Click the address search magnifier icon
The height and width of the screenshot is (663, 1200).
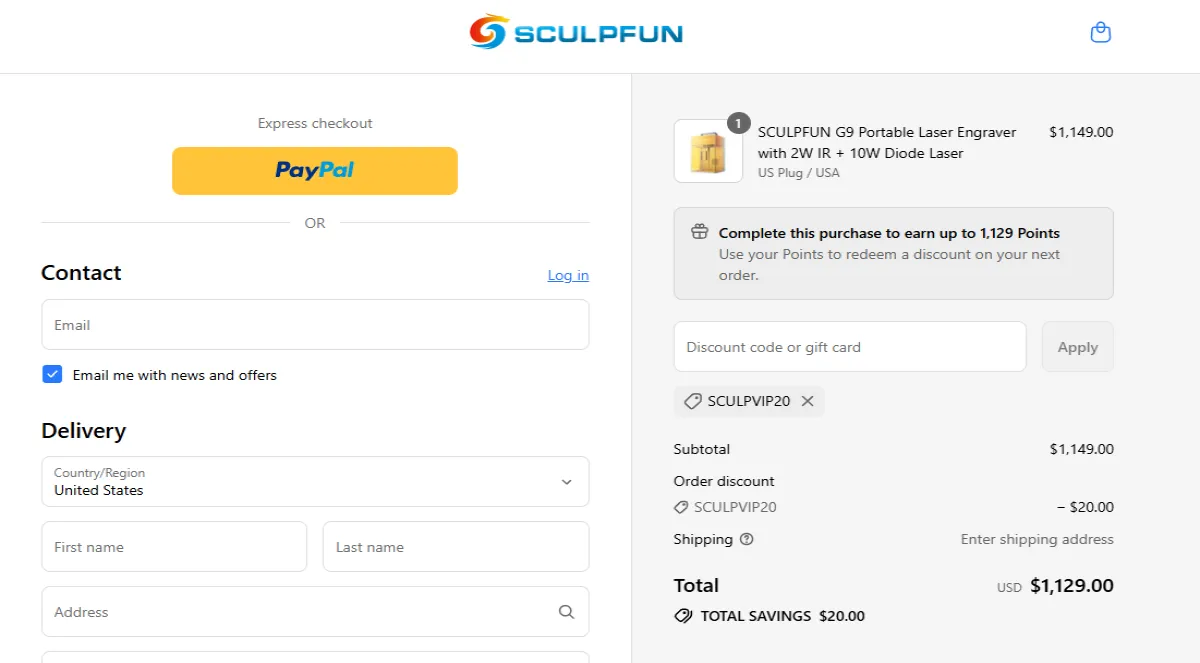566,612
